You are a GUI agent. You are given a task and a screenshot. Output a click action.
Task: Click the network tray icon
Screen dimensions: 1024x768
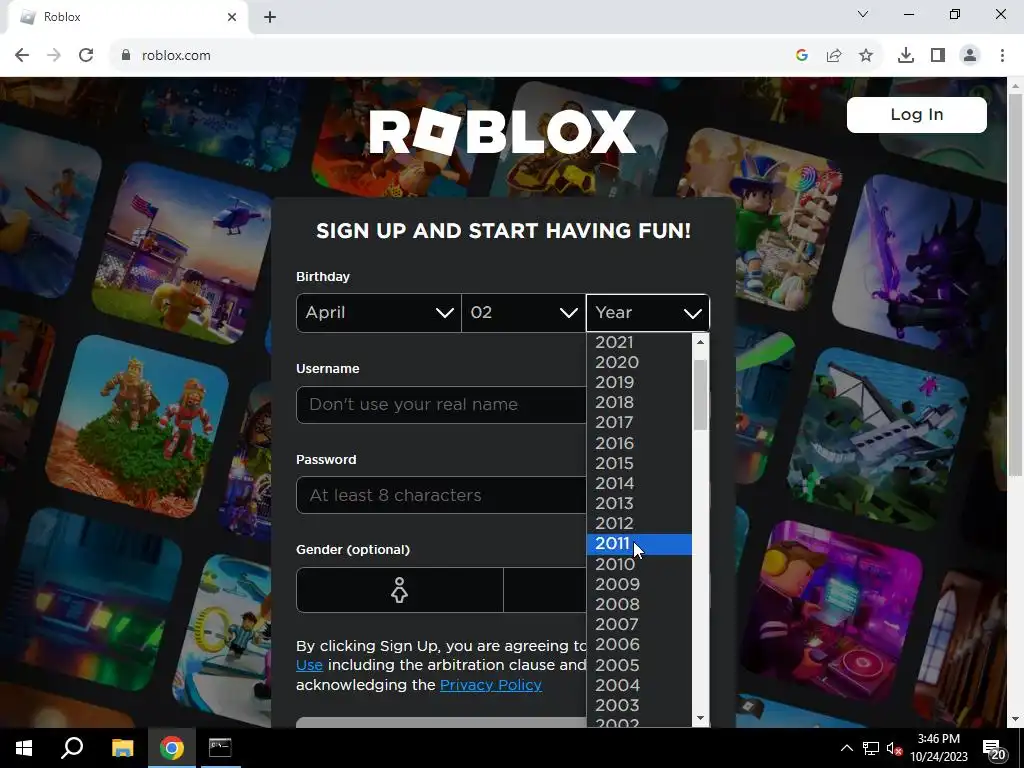point(871,748)
